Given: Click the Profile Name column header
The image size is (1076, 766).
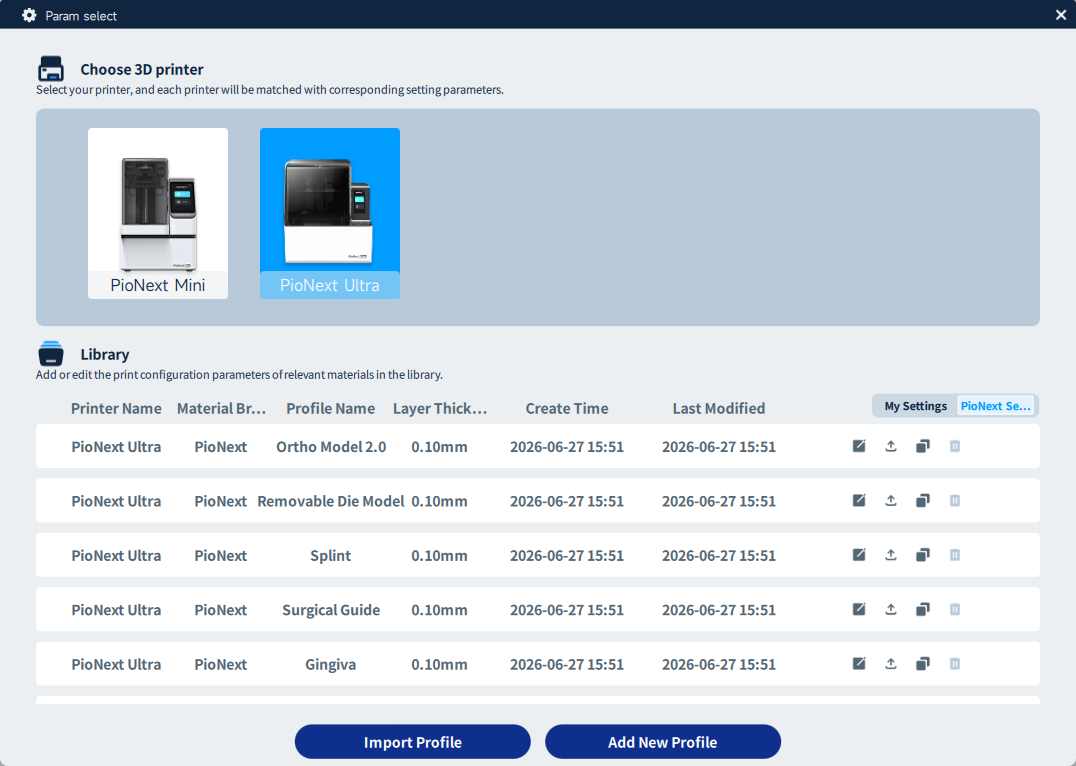Looking at the screenshot, I should click(x=331, y=408).
